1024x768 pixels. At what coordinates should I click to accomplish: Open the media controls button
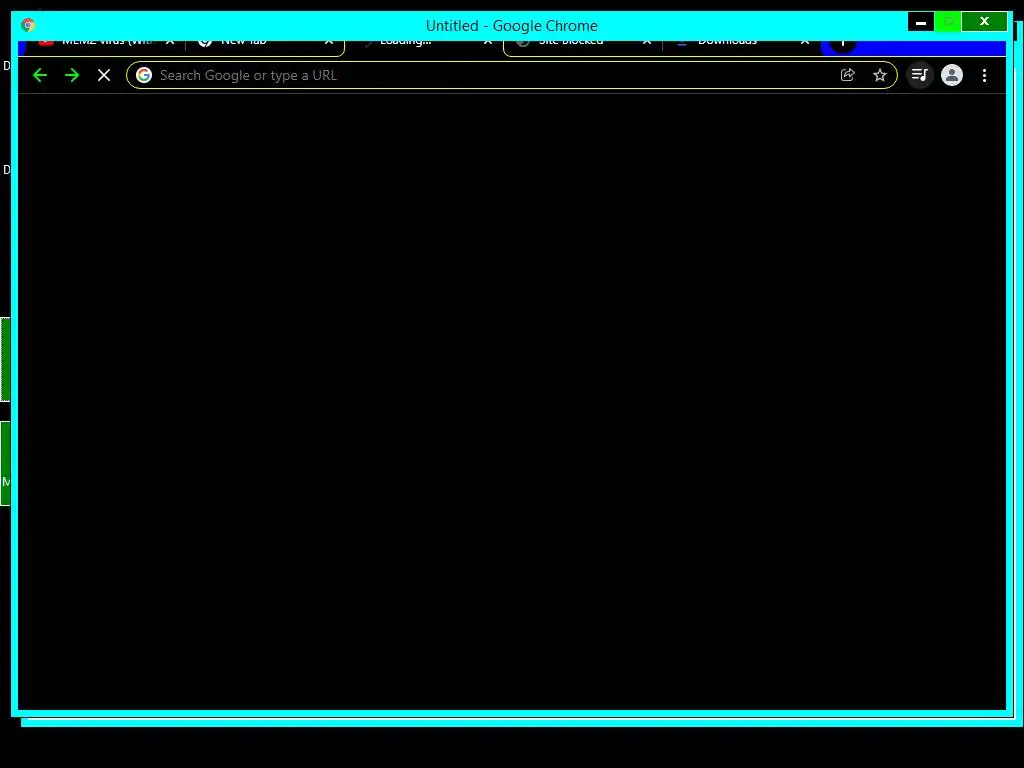(920, 75)
